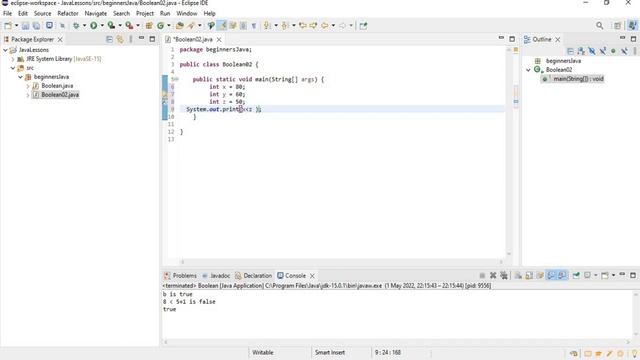The height and width of the screenshot is (360, 640).
Task: Collapse All in Package Explorer
Action: tap(109, 39)
